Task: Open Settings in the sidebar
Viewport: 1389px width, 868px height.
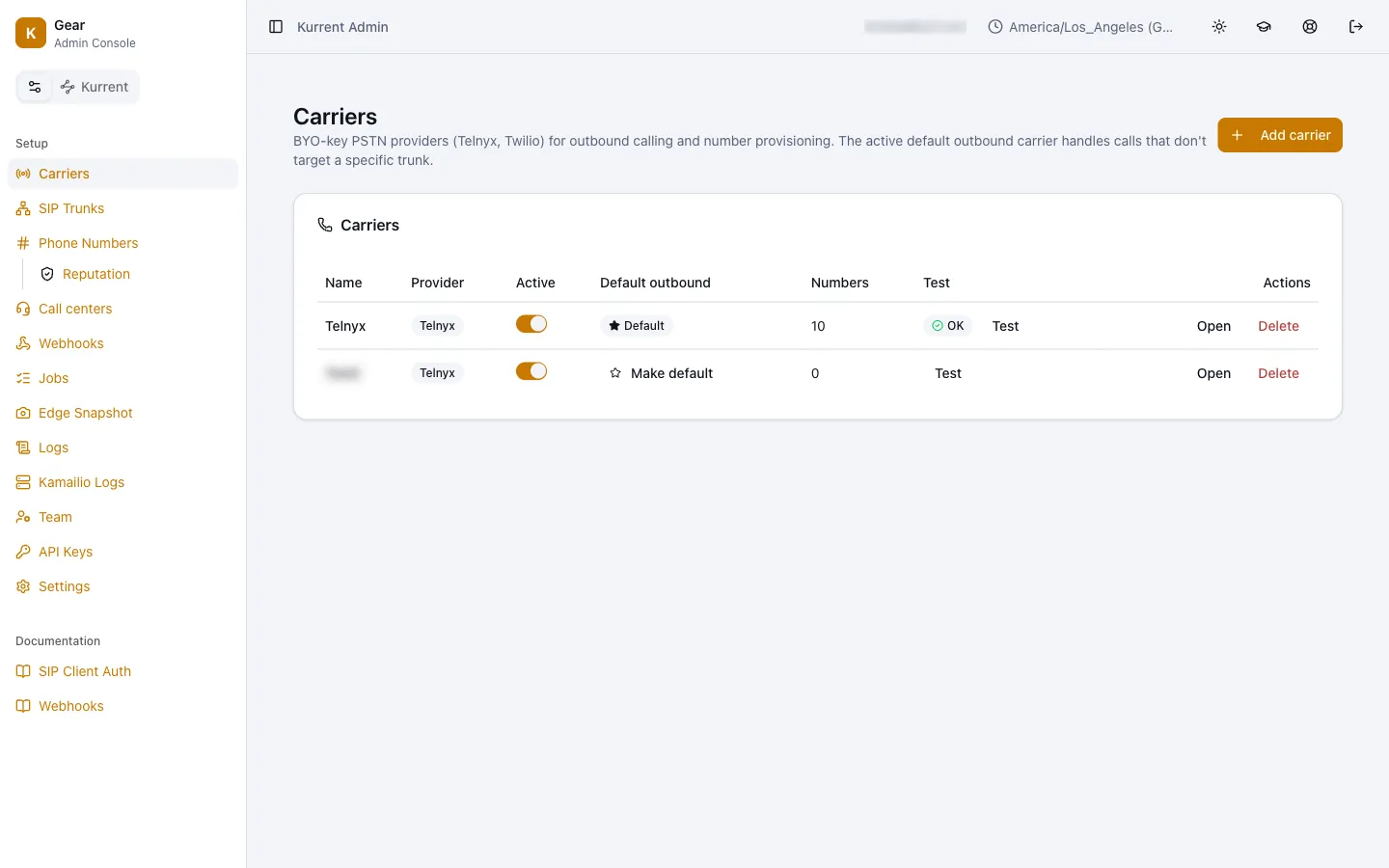Action: click(x=123, y=586)
